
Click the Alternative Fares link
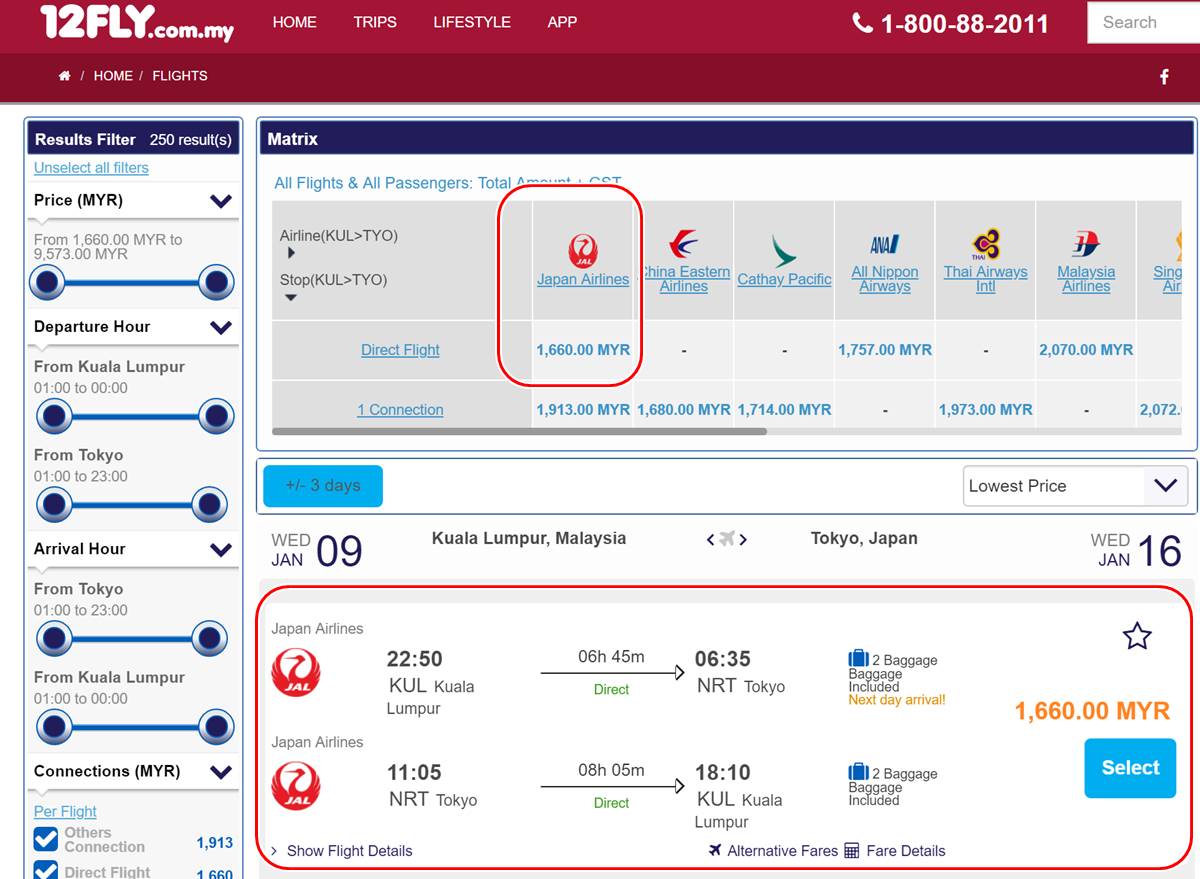click(782, 851)
